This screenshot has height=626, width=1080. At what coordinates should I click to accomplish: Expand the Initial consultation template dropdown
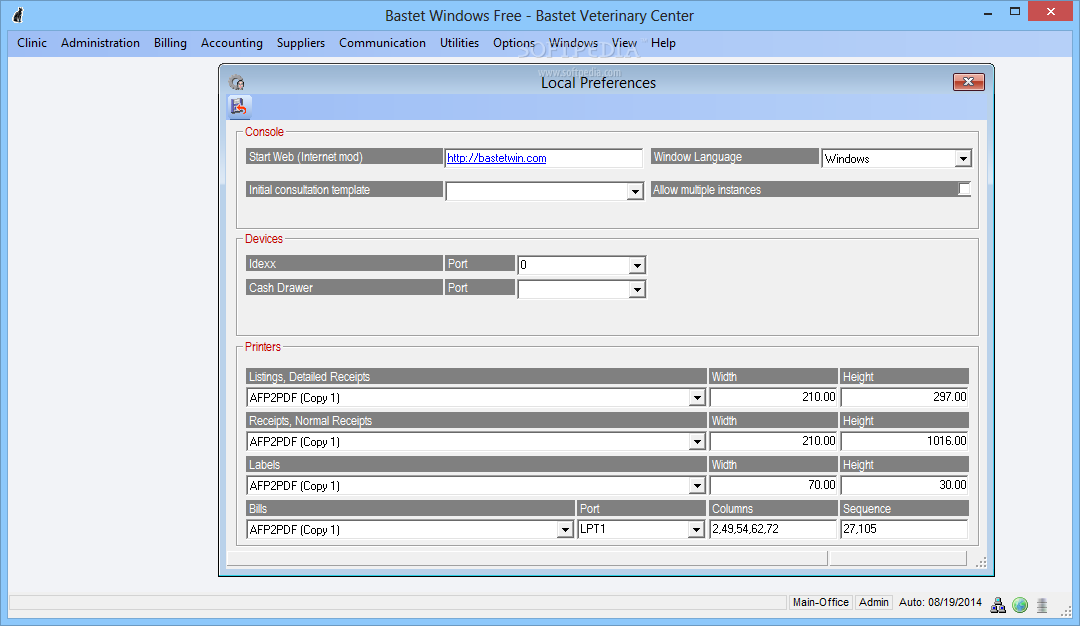(x=635, y=191)
